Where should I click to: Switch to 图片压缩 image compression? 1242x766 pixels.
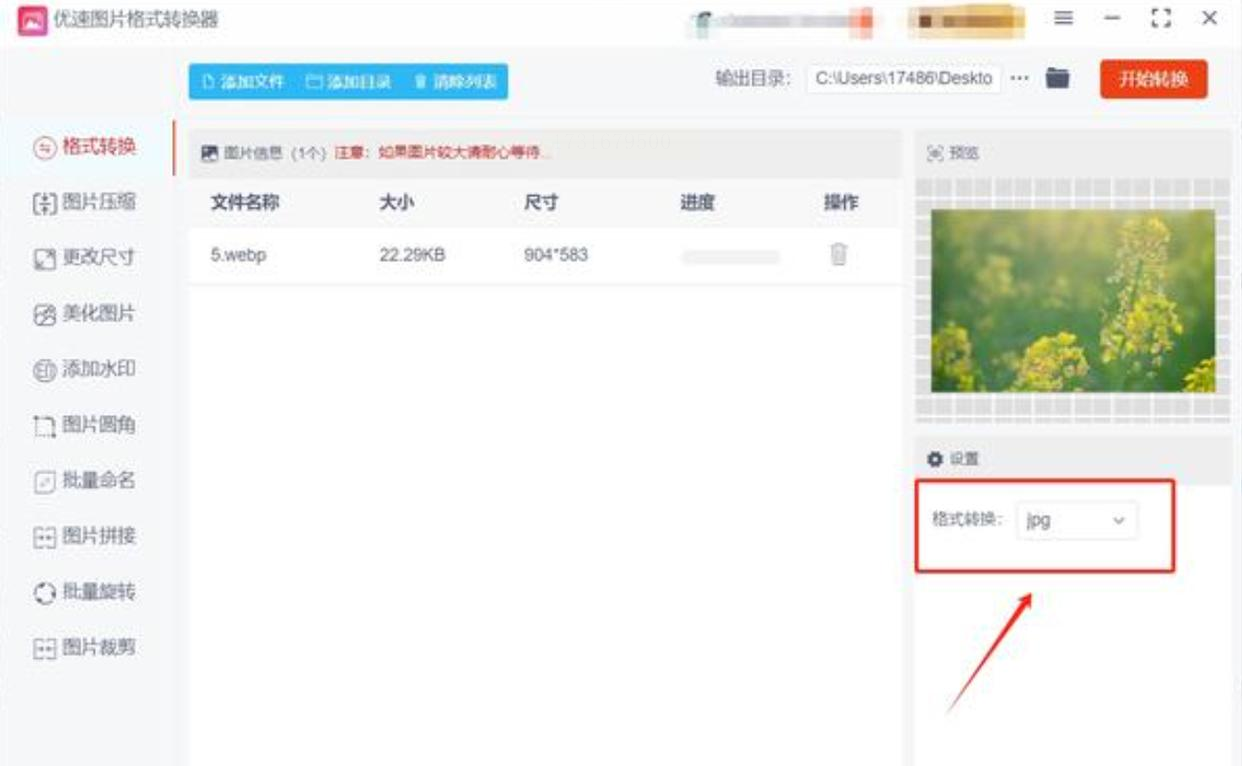pos(86,203)
